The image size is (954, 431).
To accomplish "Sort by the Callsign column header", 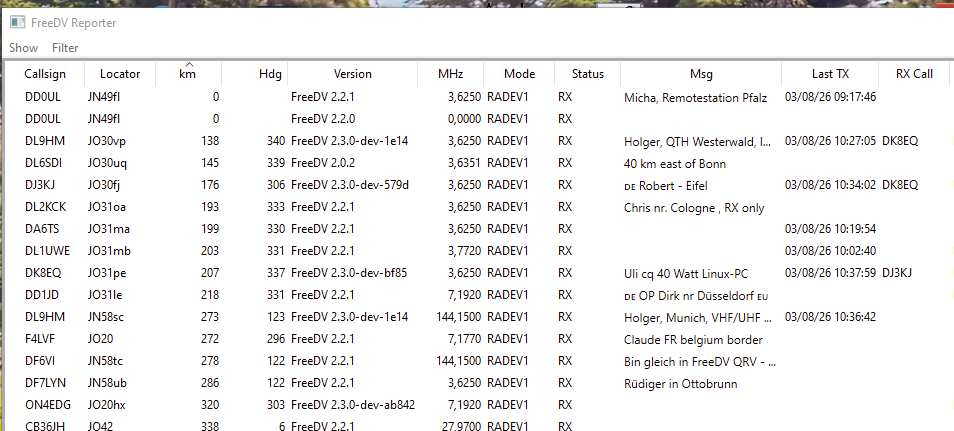I will [45, 74].
